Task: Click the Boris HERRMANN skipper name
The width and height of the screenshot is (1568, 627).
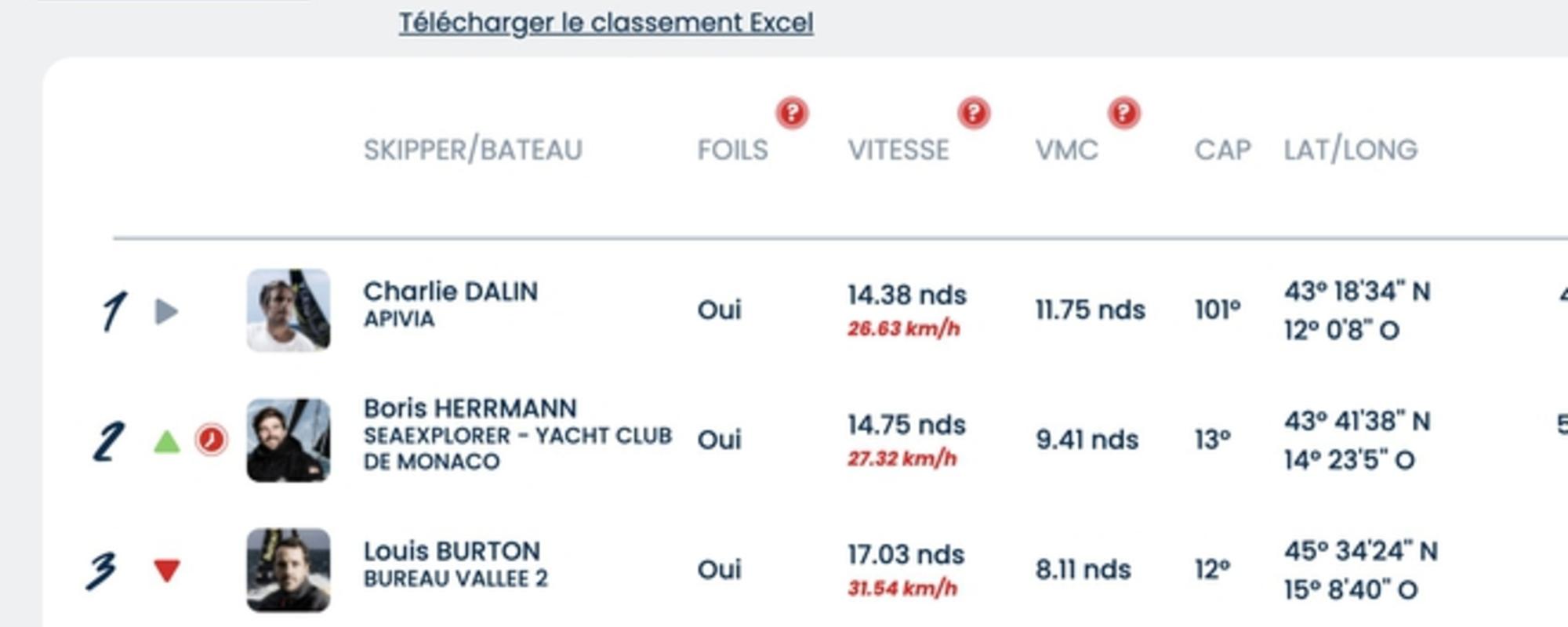Action: pos(470,408)
